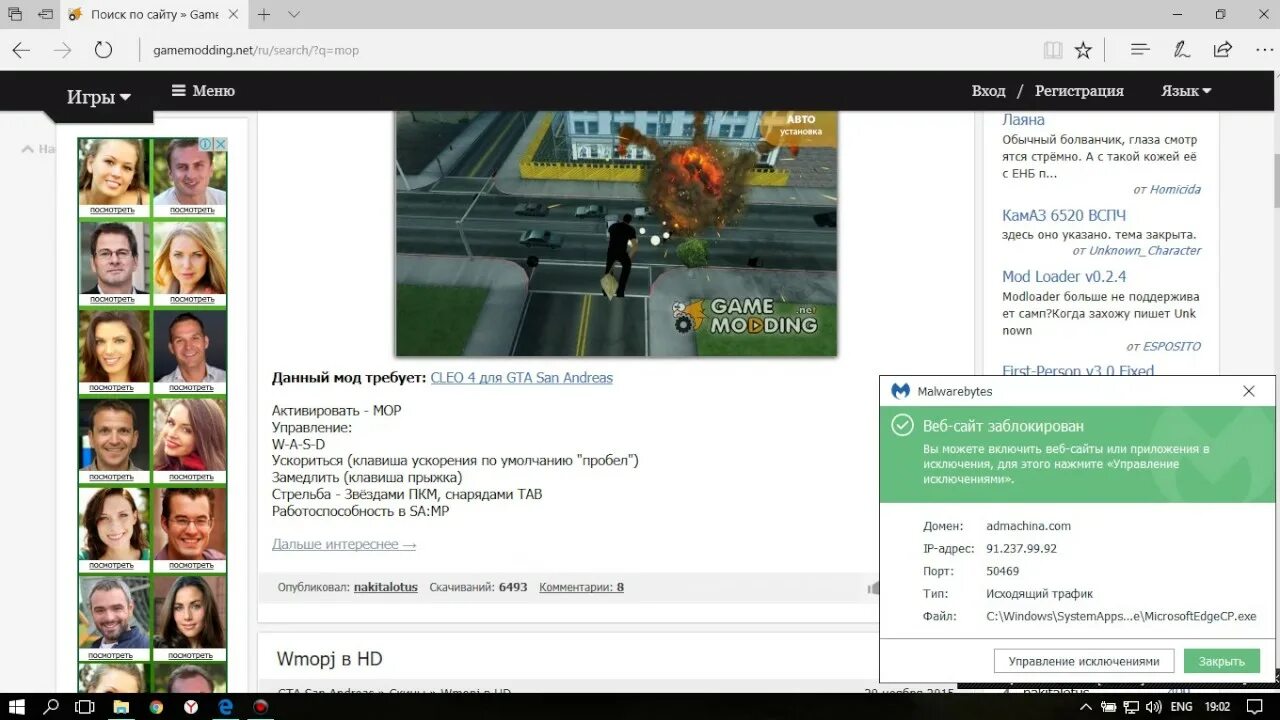
Task: Open the Меню hamburger menu
Action: click(203, 91)
